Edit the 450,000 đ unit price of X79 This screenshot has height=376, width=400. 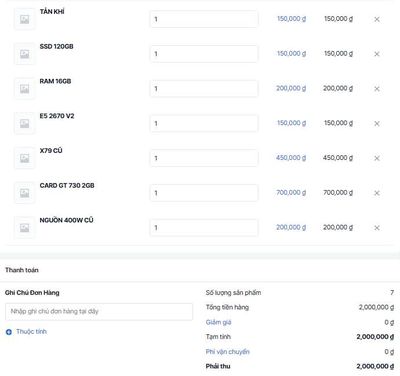tap(291, 158)
